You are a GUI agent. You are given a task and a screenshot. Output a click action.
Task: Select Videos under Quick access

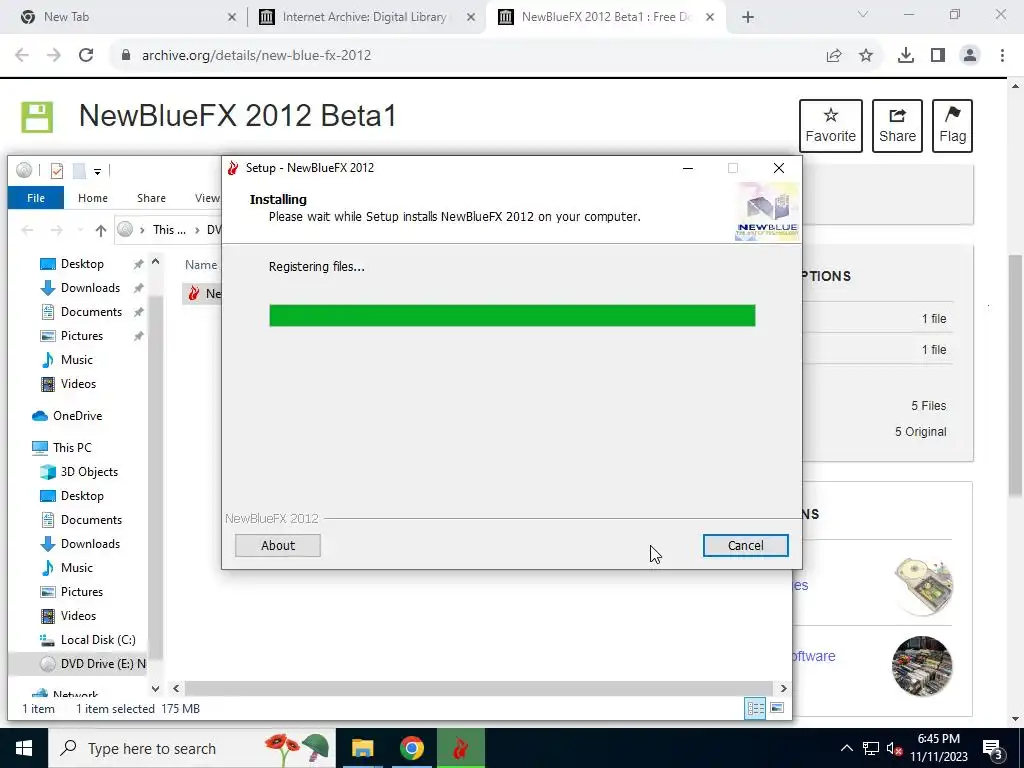point(78,384)
